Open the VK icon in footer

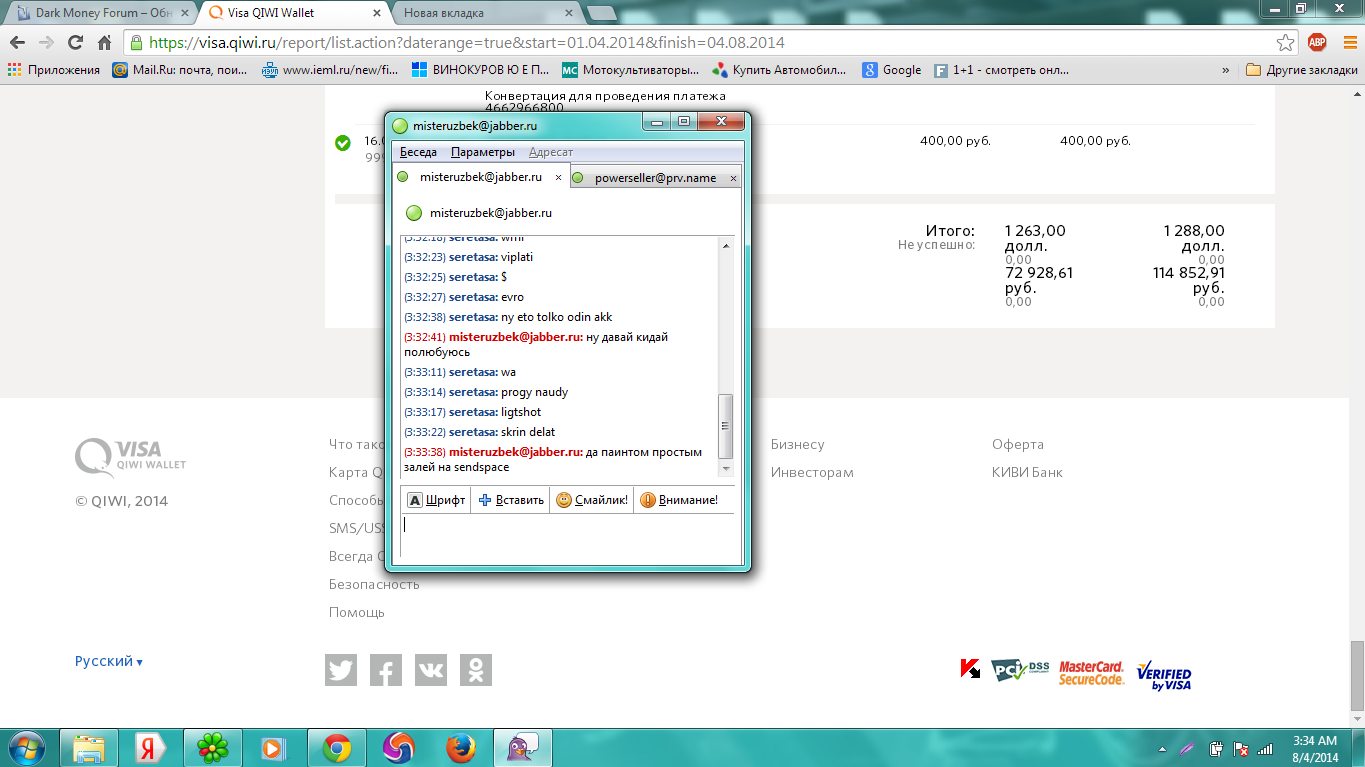[431, 670]
